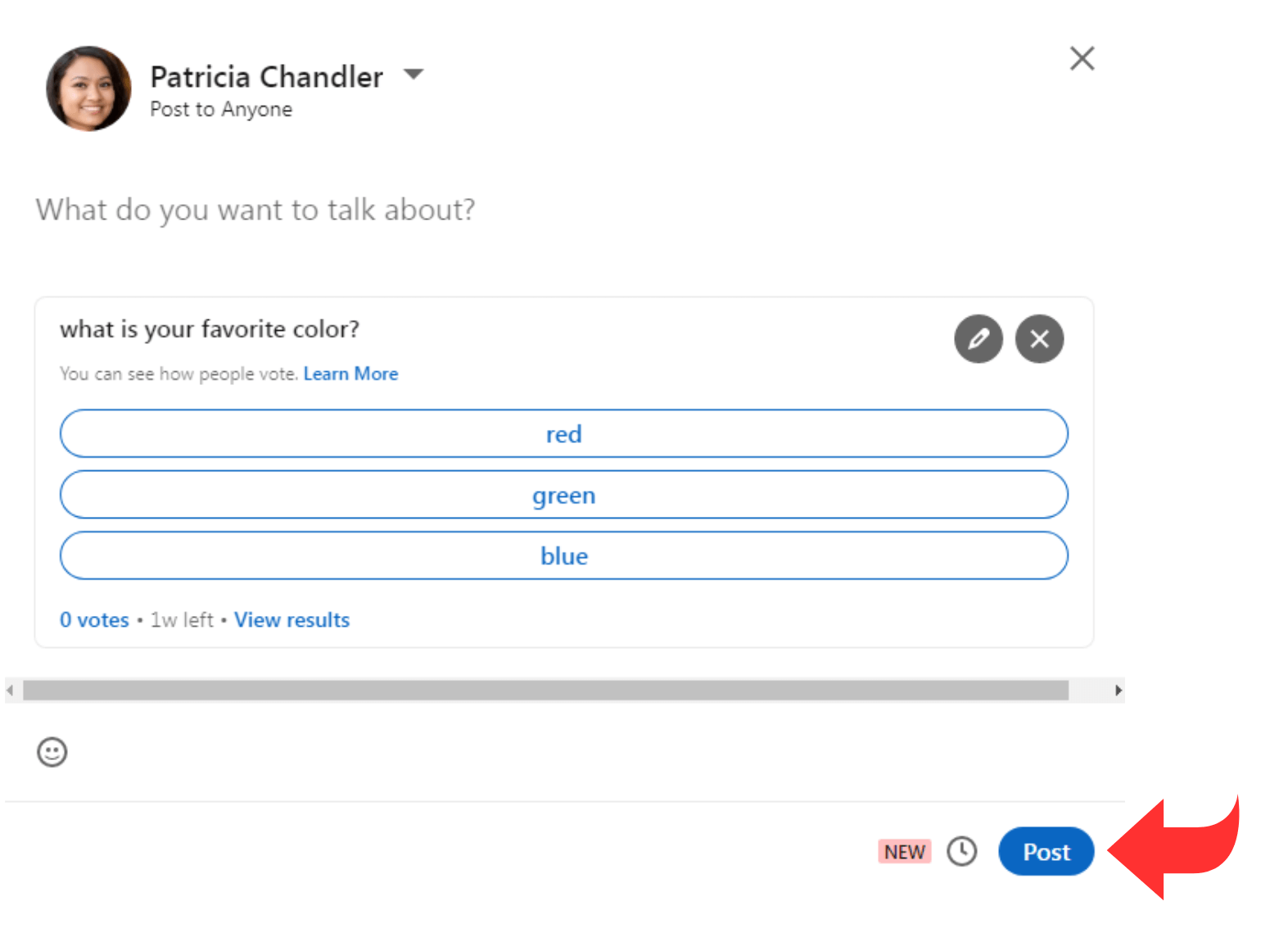
Task: Select the green poll option
Action: click(x=563, y=495)
